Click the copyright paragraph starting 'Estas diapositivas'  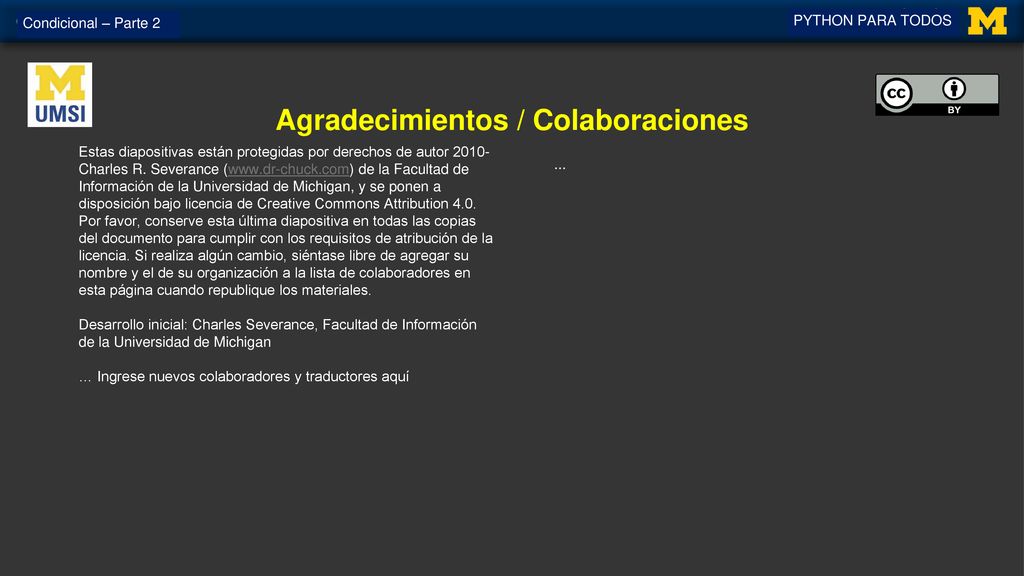coord(285,221)
